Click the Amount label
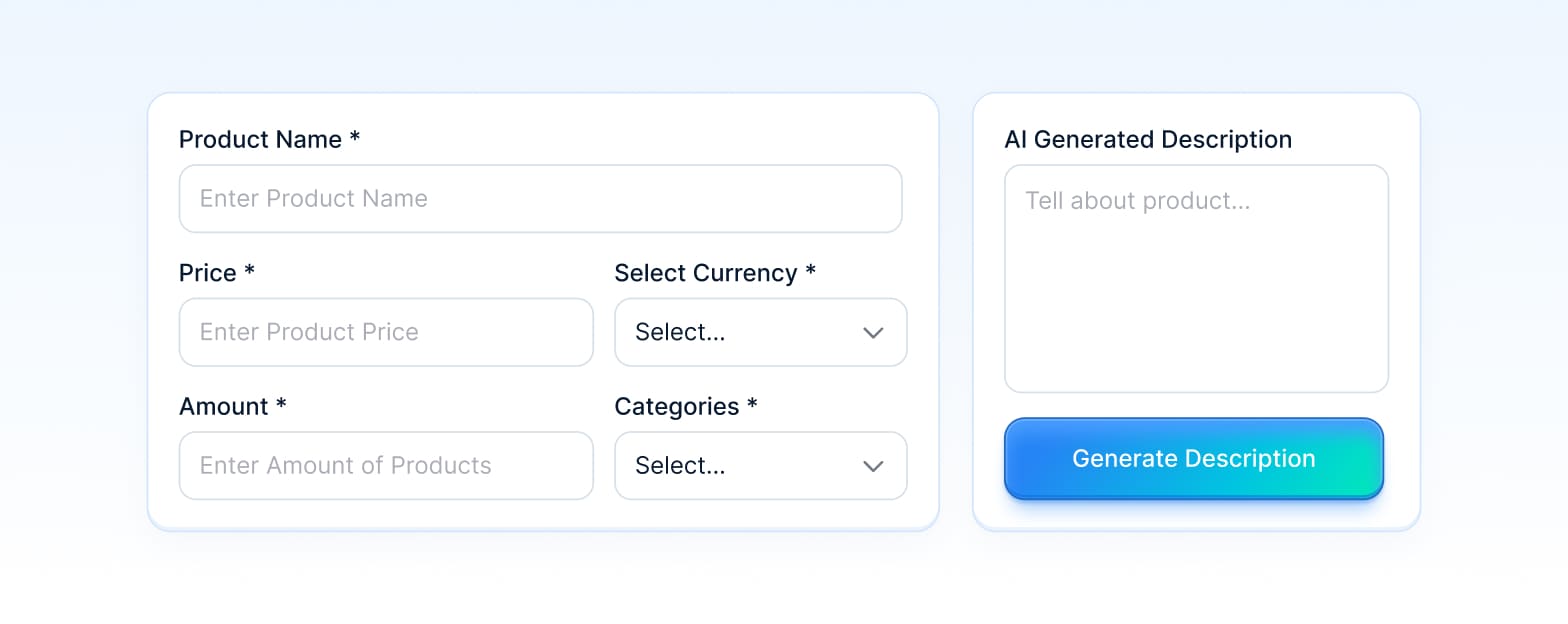The height and width of the screenshot is (624, 1568). point(222,406)
